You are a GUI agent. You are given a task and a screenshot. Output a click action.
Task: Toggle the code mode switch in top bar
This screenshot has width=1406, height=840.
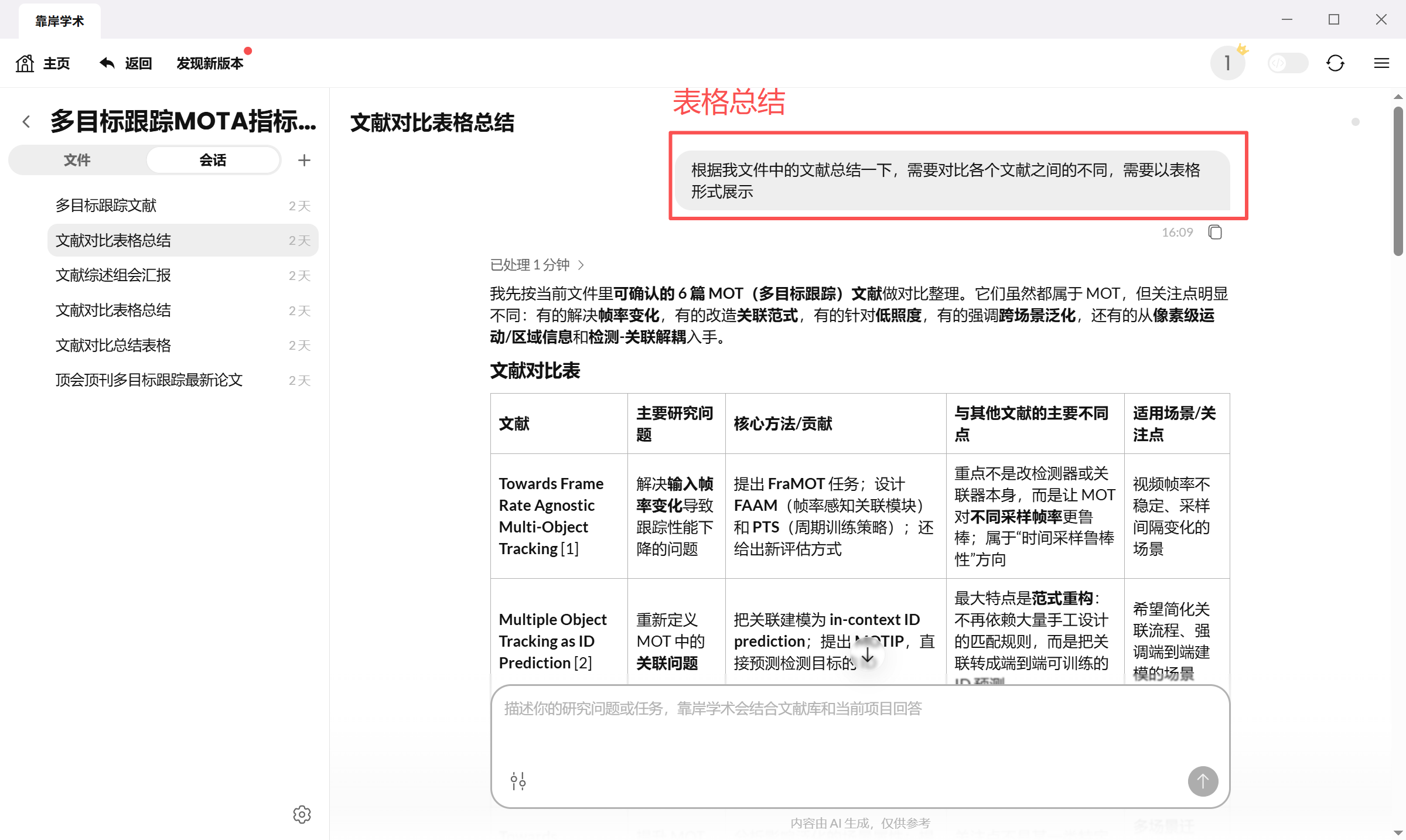click(1288, 63)
